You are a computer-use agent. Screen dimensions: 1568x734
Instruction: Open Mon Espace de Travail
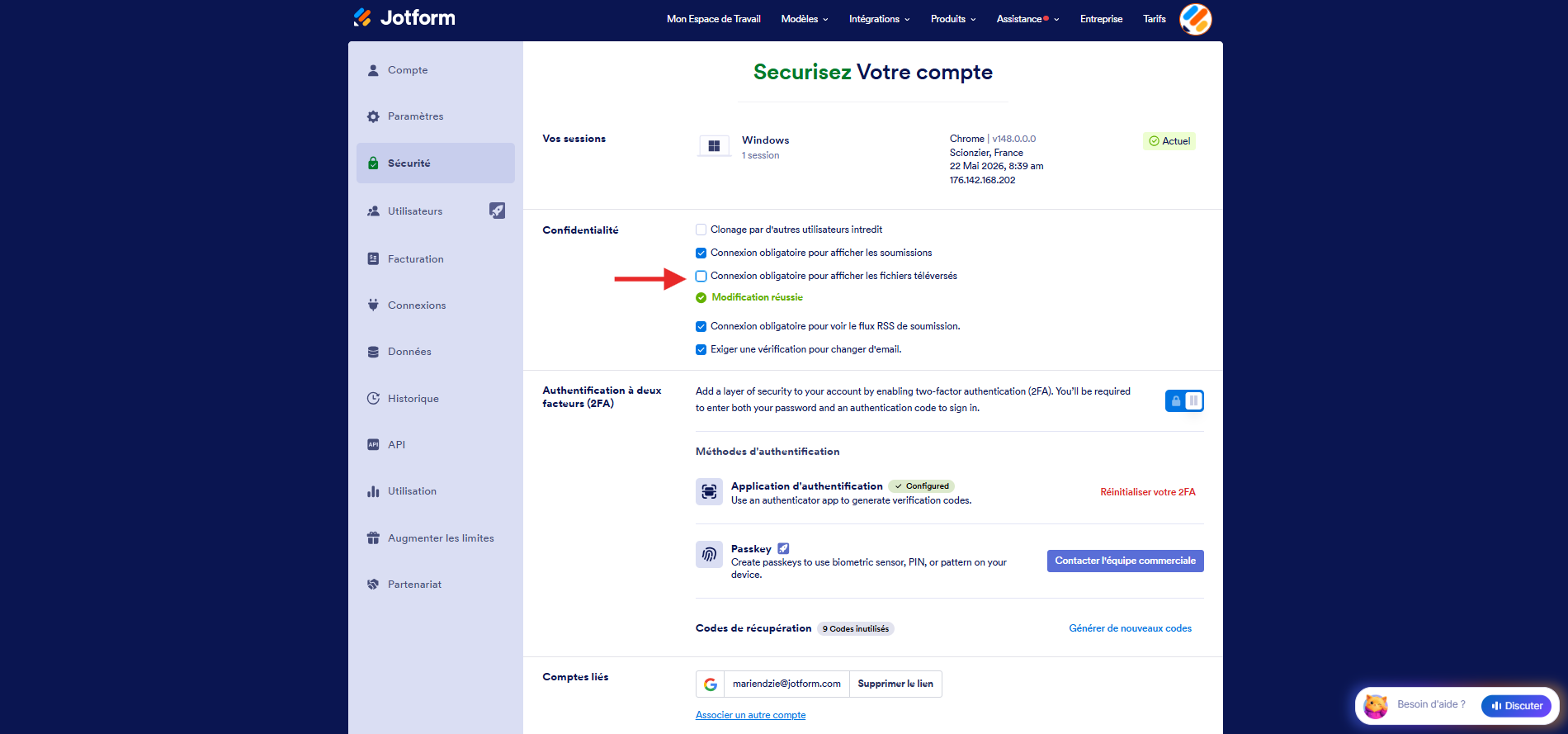point(714,19)
